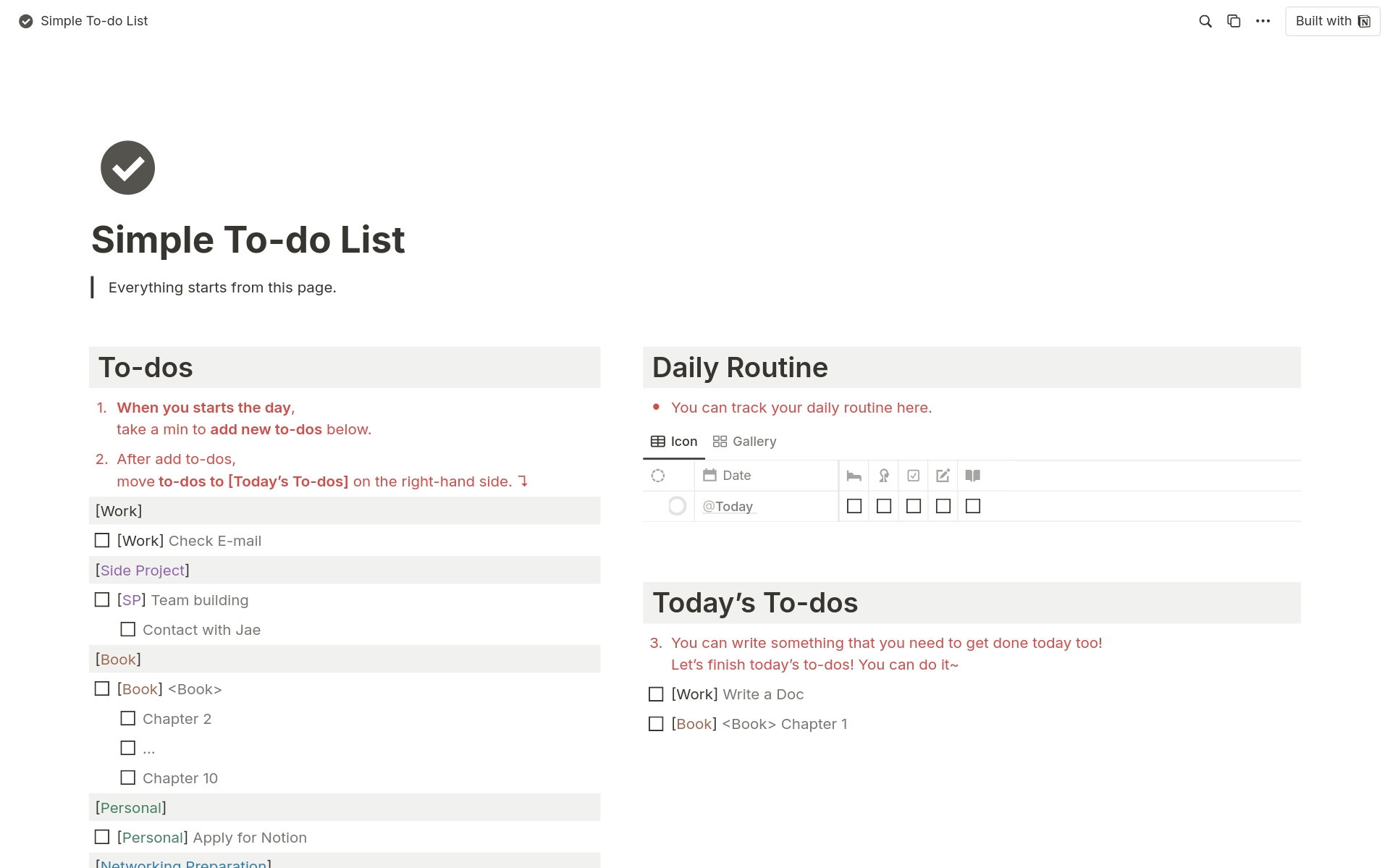The height and width of the screenshot is (868, 1390).
Task: Click the Today's To-dos header
Action: coord(755,601)
